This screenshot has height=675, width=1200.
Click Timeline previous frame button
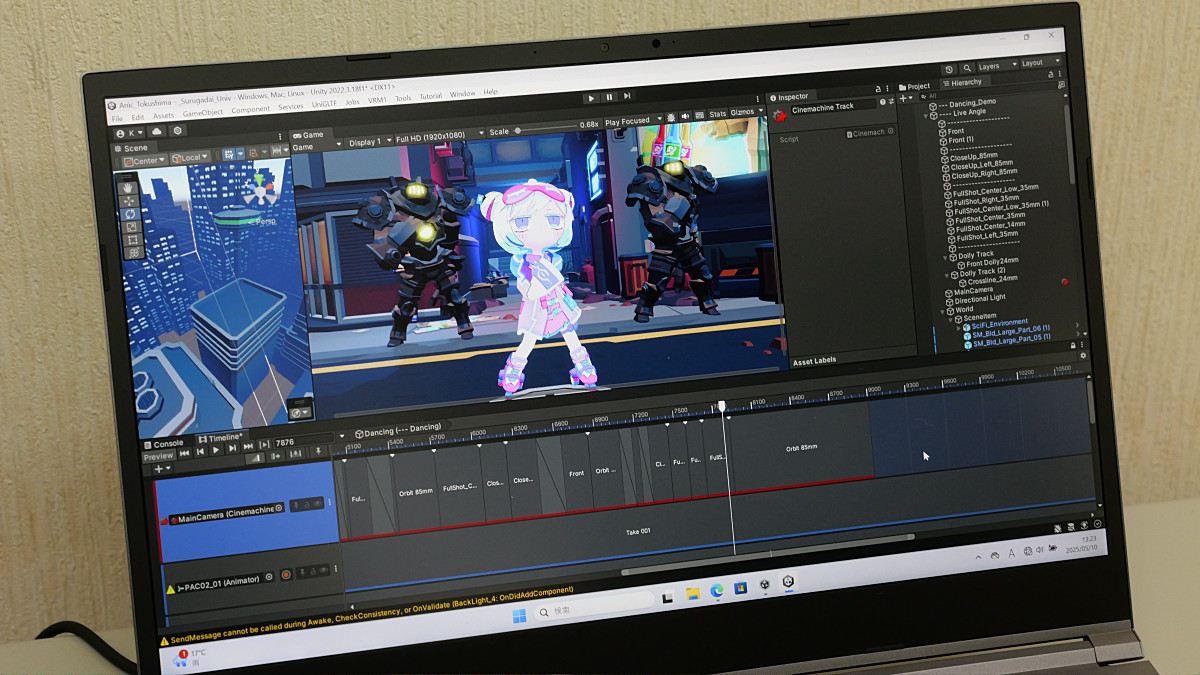click(200, 452)
